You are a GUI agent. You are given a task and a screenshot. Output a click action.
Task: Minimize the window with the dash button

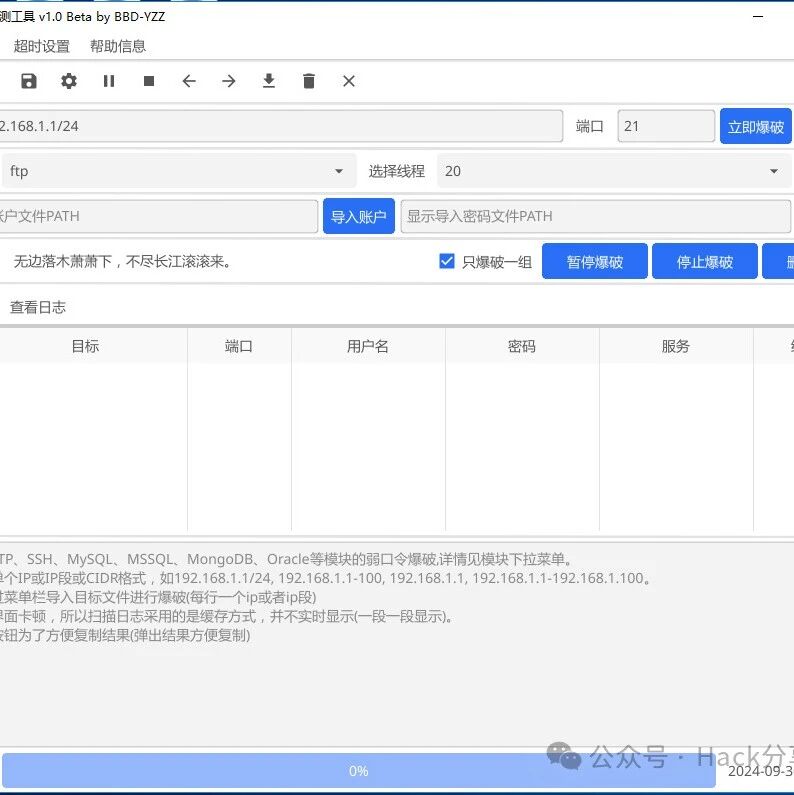758,17
